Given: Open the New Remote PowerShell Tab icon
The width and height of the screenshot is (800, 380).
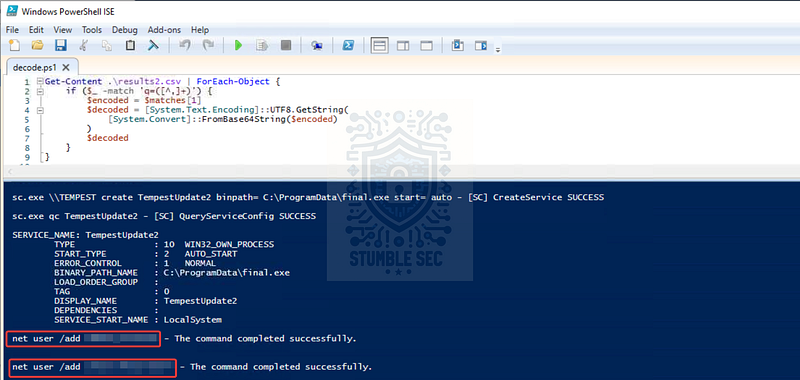Looking at the screenshot, I should (317, 46).
